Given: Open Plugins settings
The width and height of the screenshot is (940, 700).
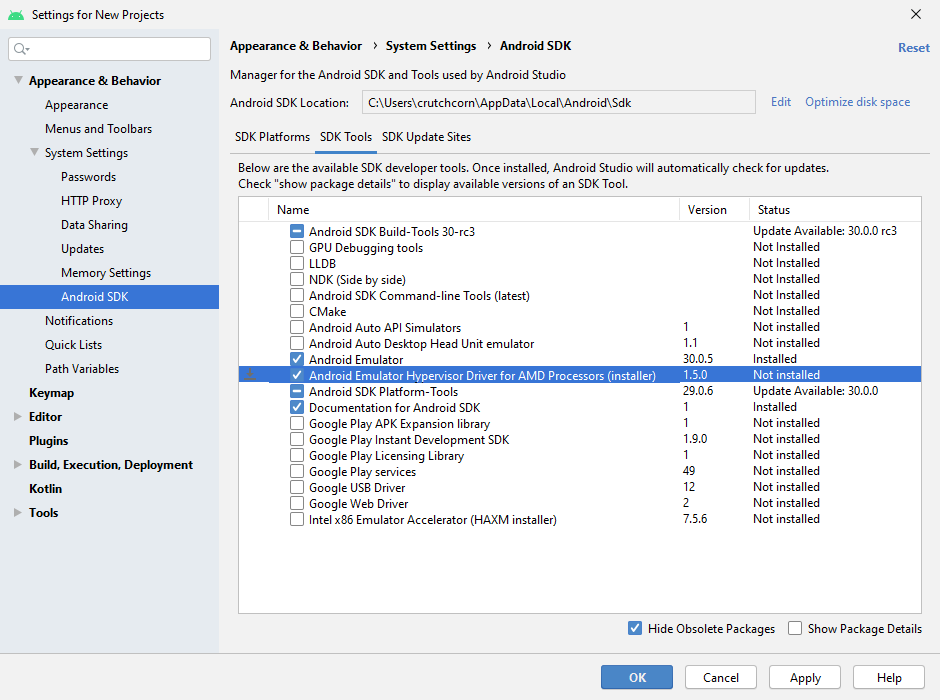Looking at the screenshot, I should [x=49, y=440].
